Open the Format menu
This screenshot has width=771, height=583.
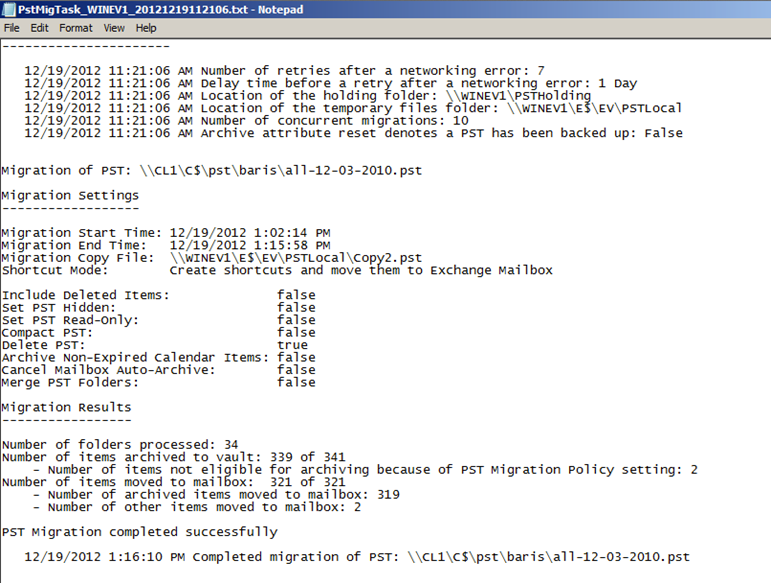tap(76, 28)
